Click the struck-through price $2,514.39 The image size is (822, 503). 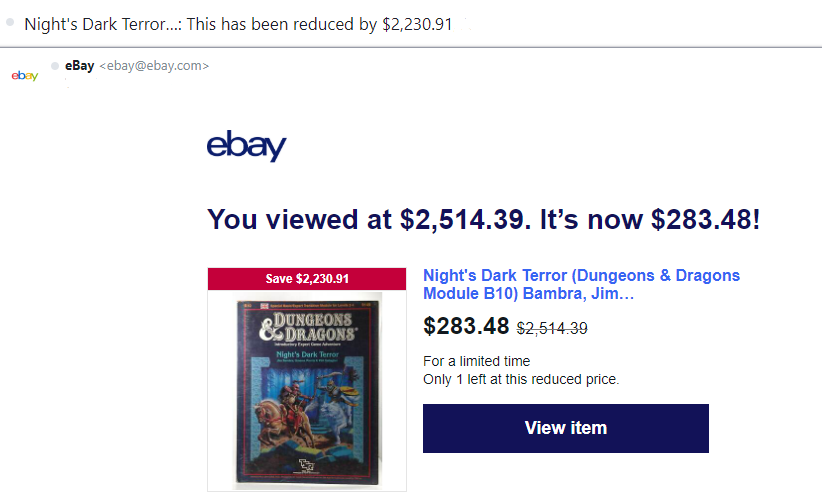click(x=551, y=328)
